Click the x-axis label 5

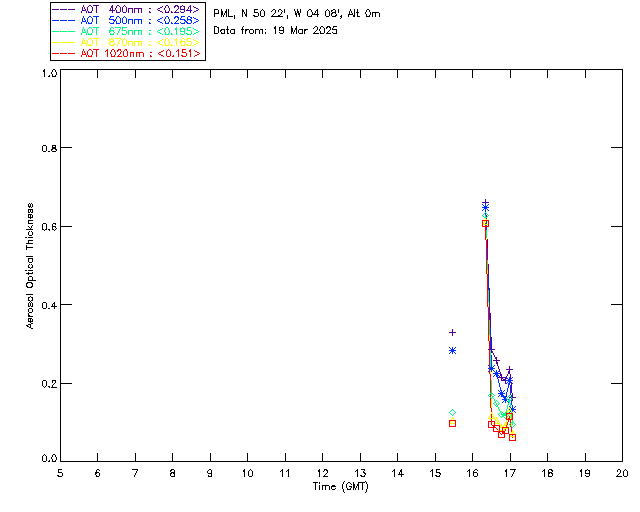point(60,473)
